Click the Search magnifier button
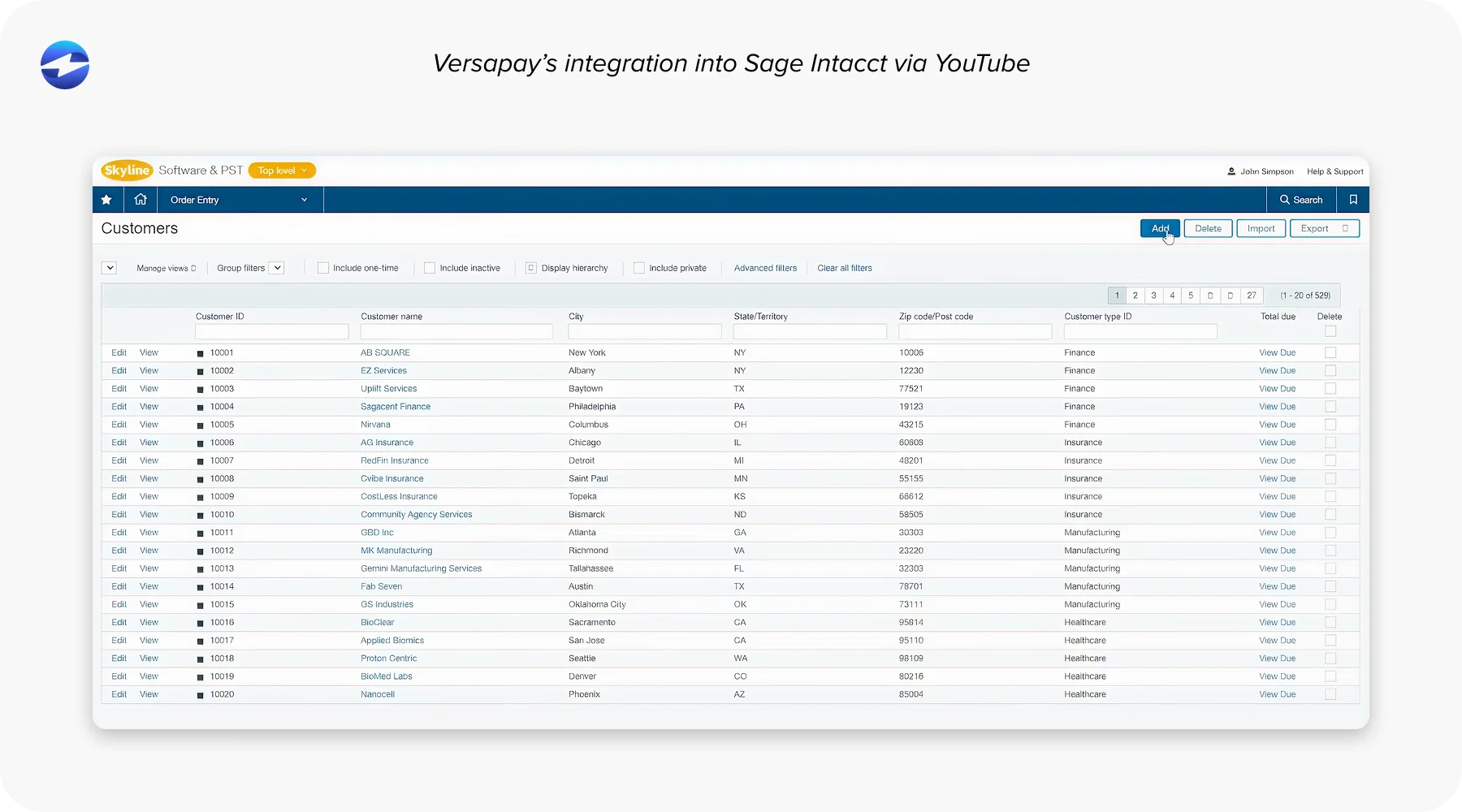 pyautogui.click(x=1301, y=200)
